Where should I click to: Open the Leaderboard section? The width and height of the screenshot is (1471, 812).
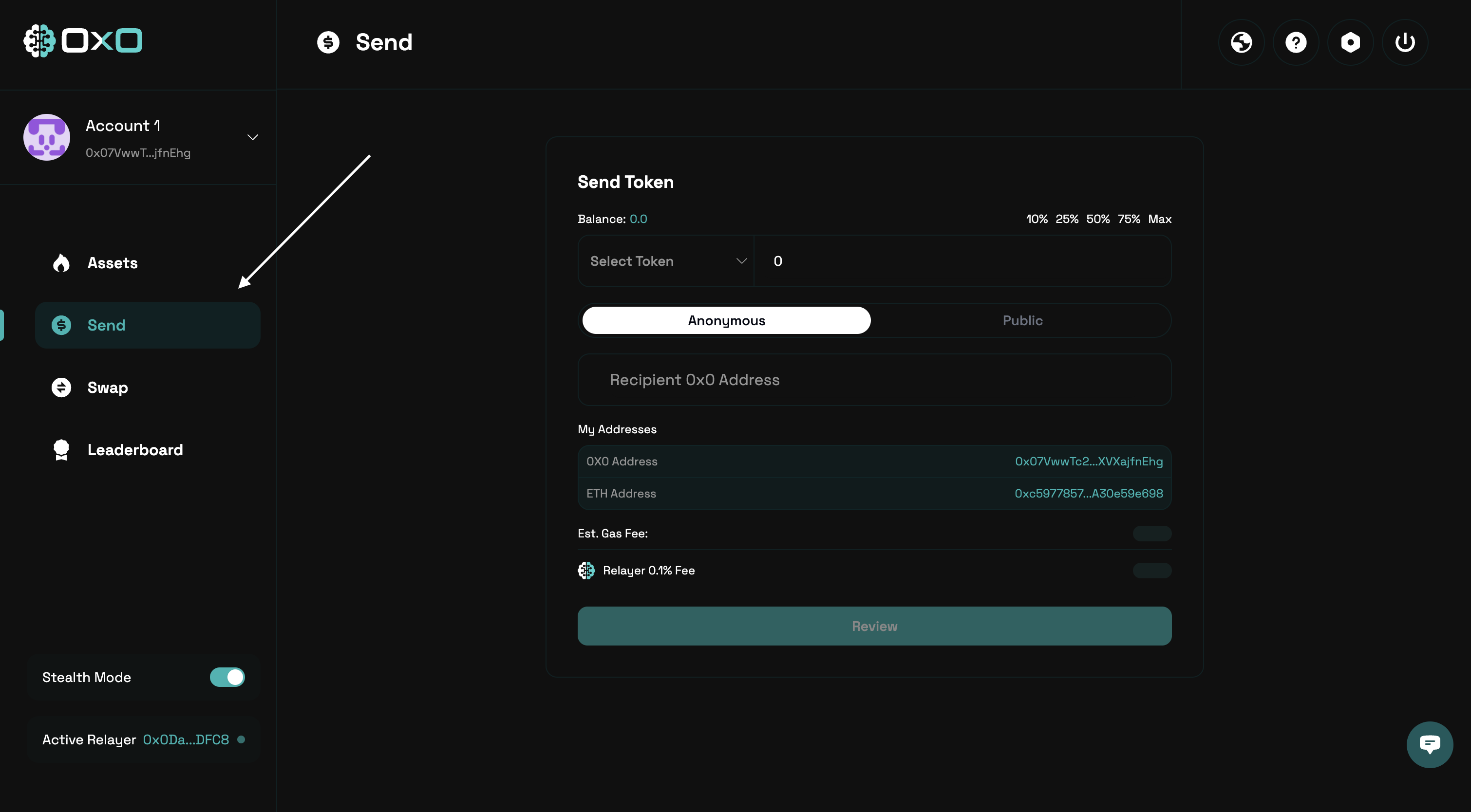click(135, 450)
